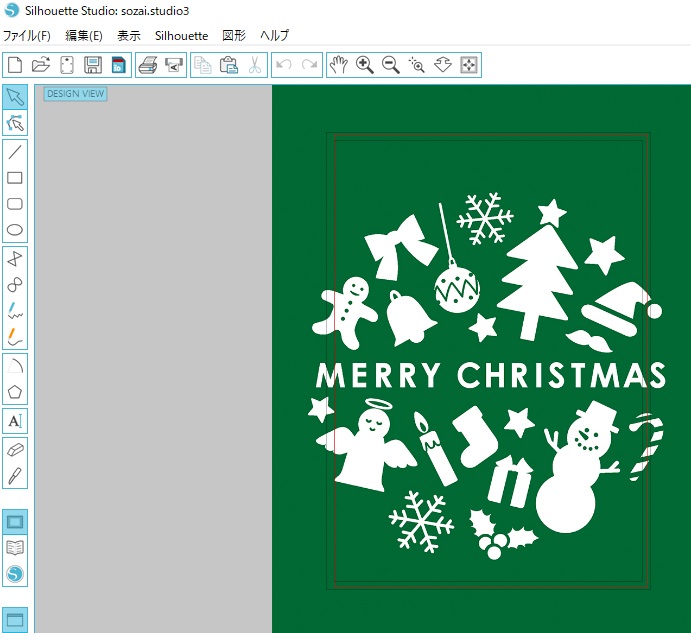The height and width of the screenshot is (633, 691).
Task: Pick the Eraser tool
Action: (x=15, y=449)
